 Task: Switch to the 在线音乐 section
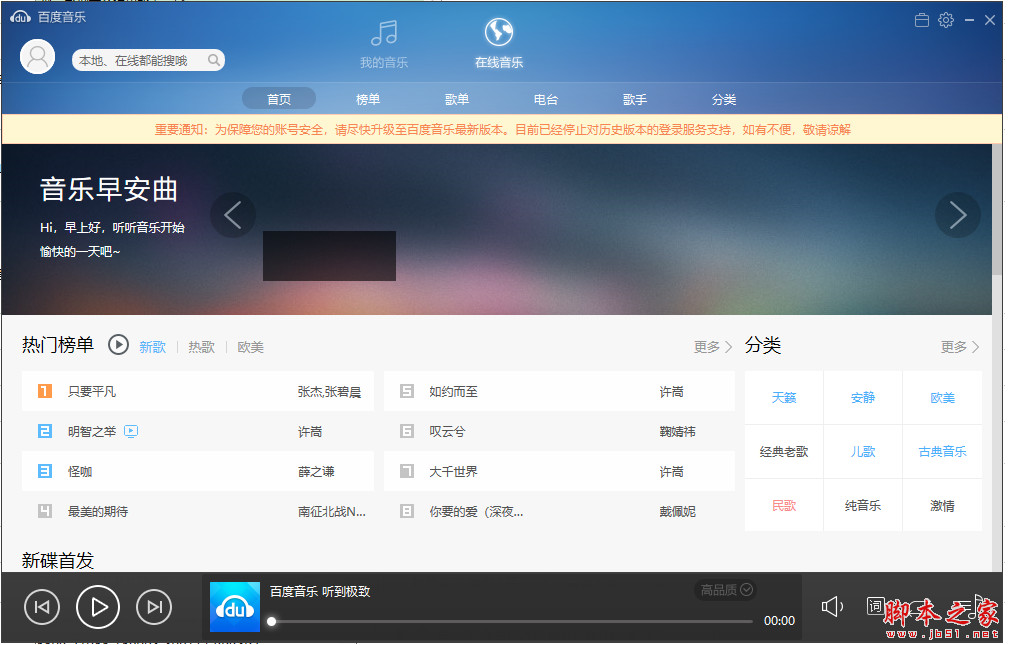pos(499,44)
